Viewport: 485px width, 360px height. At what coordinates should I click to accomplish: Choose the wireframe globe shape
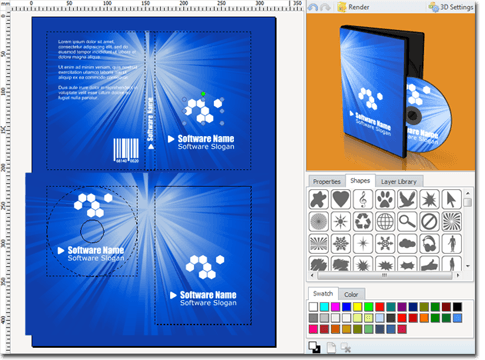point(385,221)
